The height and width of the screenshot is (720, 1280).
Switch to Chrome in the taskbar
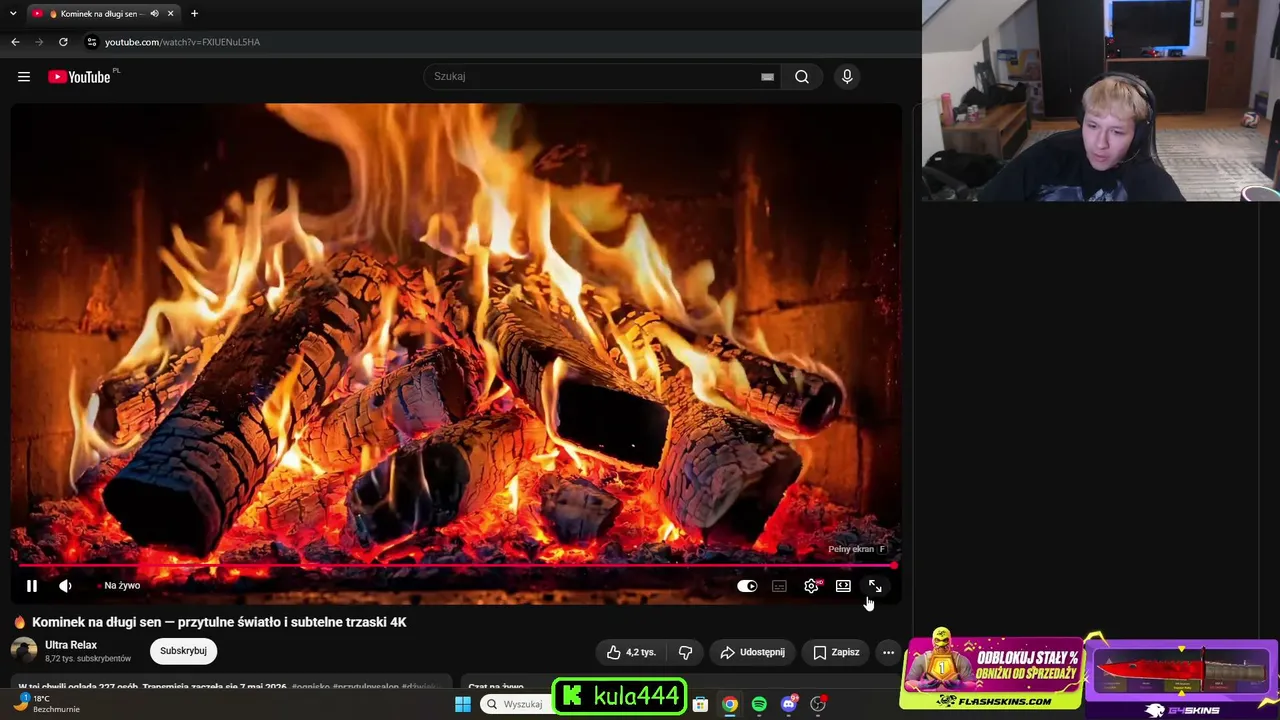[x=730, y=704]
